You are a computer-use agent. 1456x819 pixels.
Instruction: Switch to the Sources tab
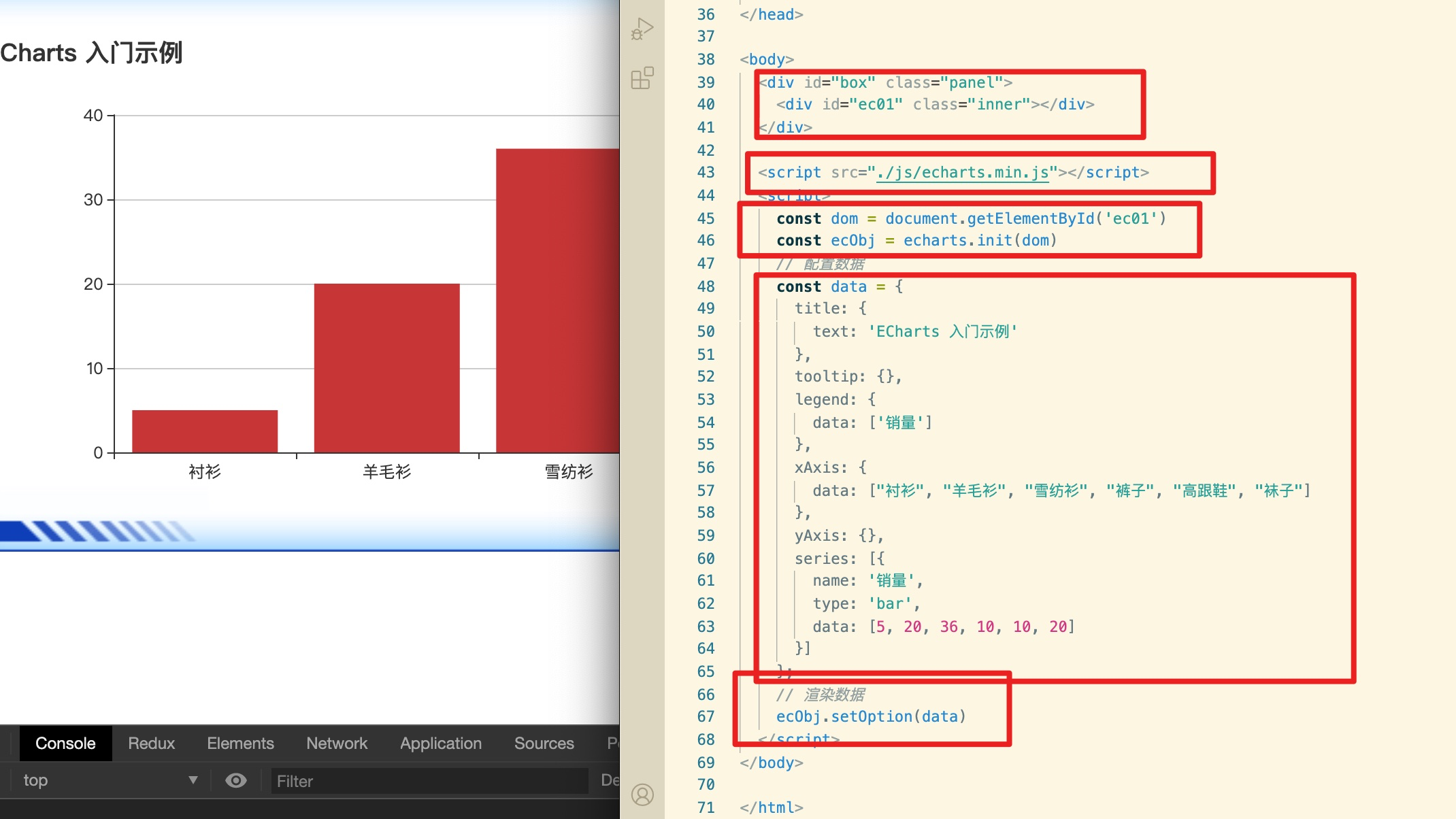click(544, 743)
